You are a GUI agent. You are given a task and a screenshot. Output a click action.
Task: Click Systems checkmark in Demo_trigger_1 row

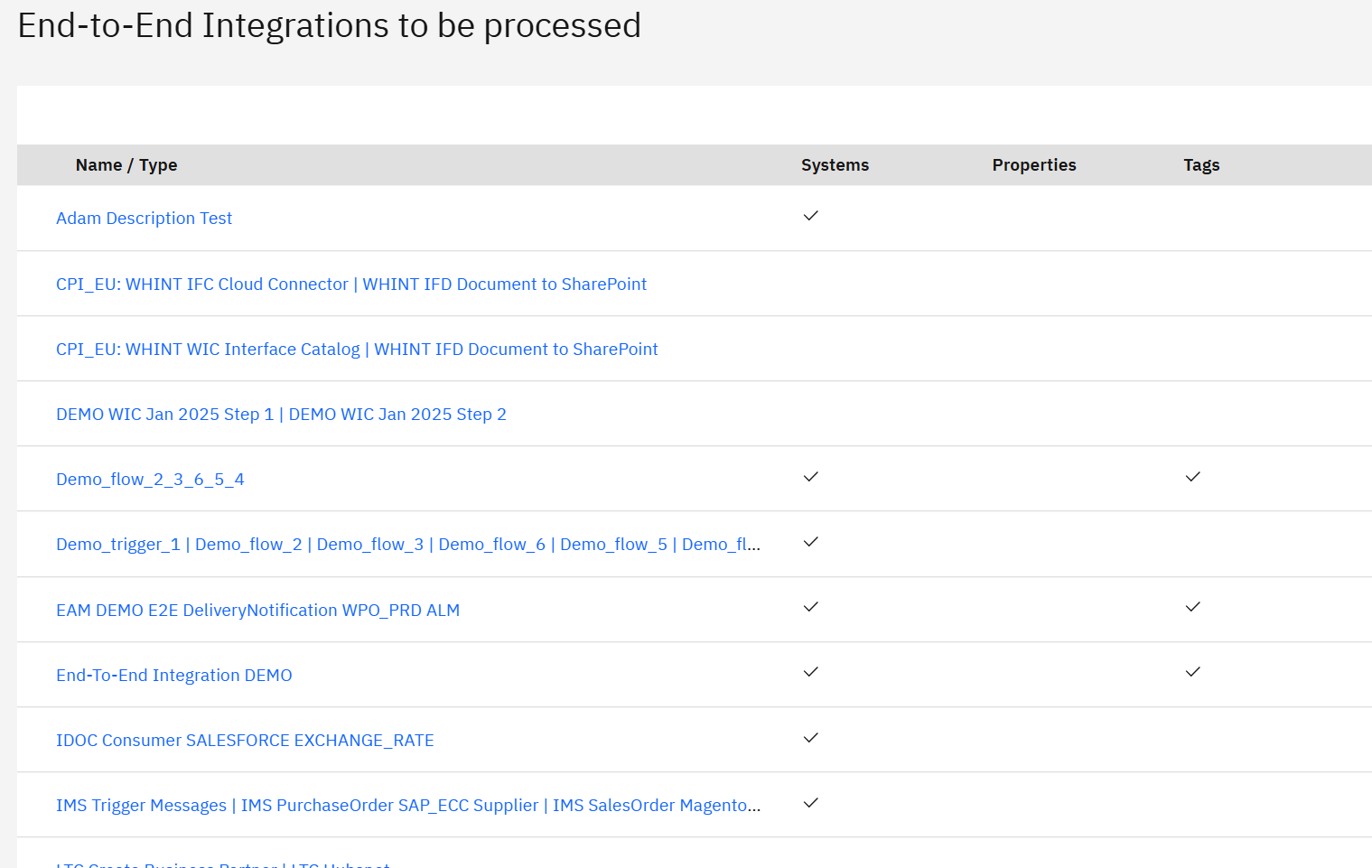tap(810, 542)
